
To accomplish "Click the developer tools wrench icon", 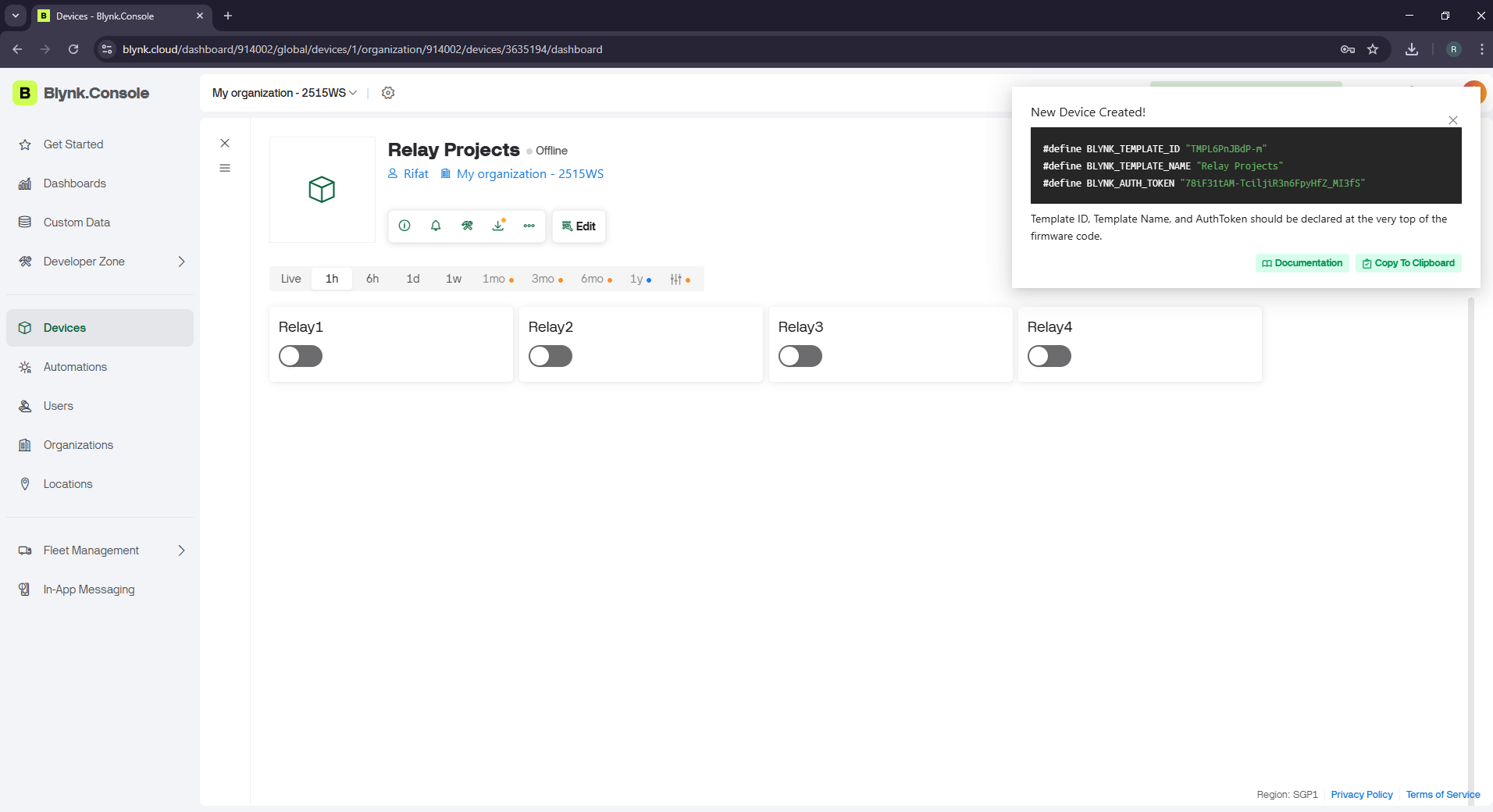I will [467, 226].
